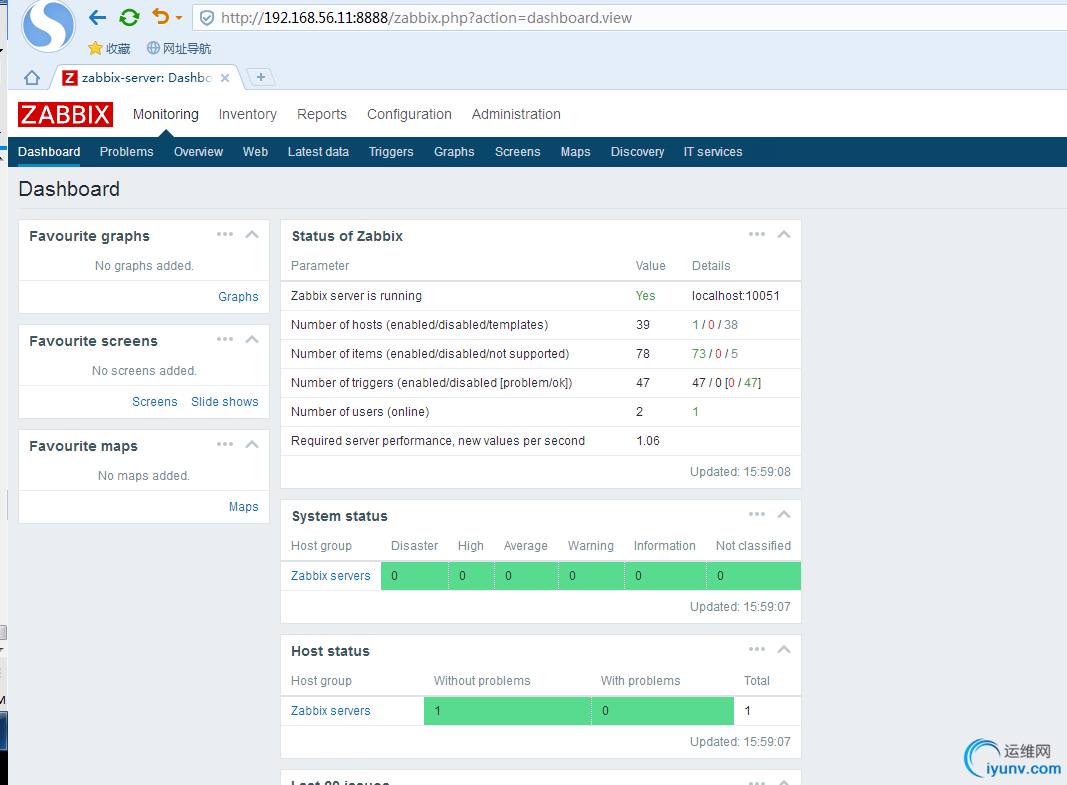Click the localhost:10051 details value
Screen dimensions: 1067x785
736,296
